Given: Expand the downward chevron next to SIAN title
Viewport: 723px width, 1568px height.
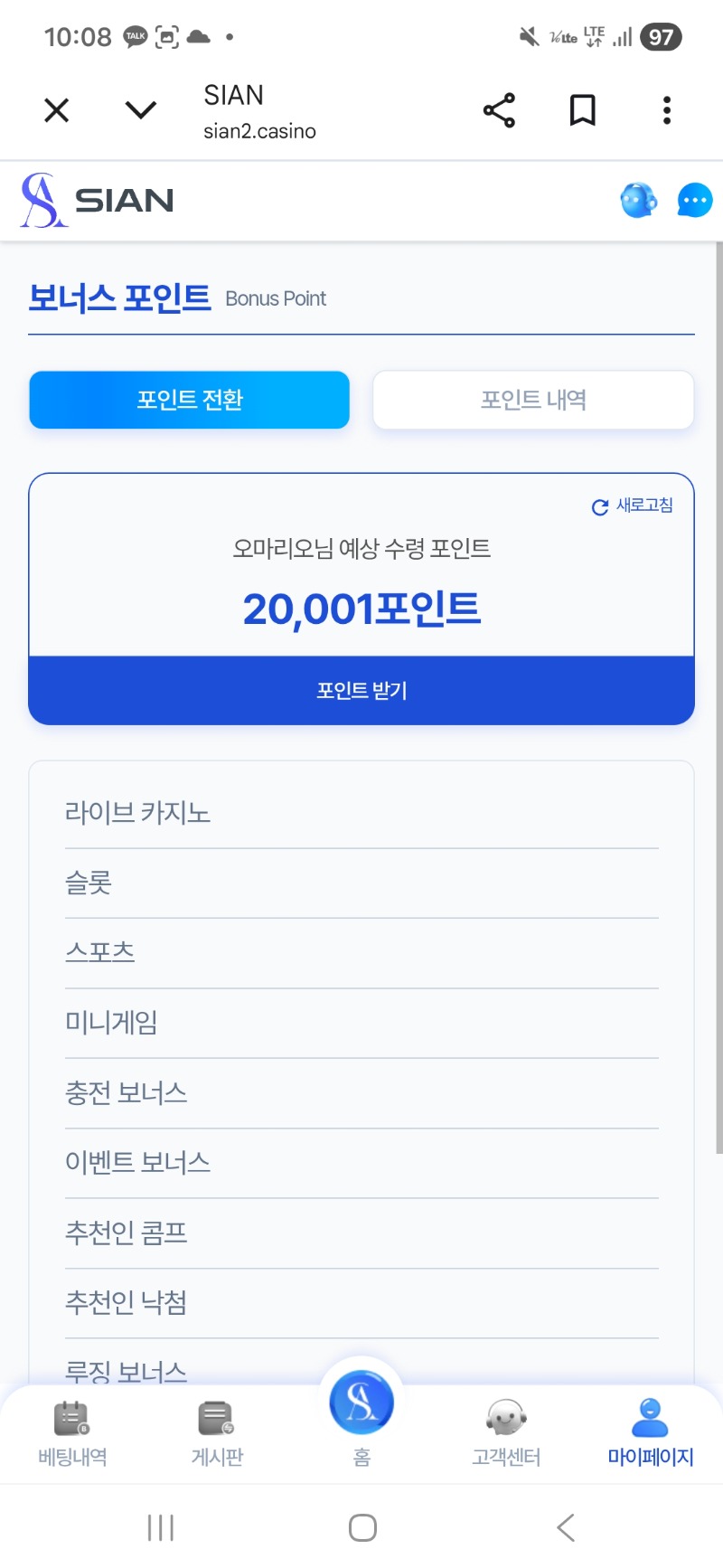Looking at the screenshot, I should (141, 110).
